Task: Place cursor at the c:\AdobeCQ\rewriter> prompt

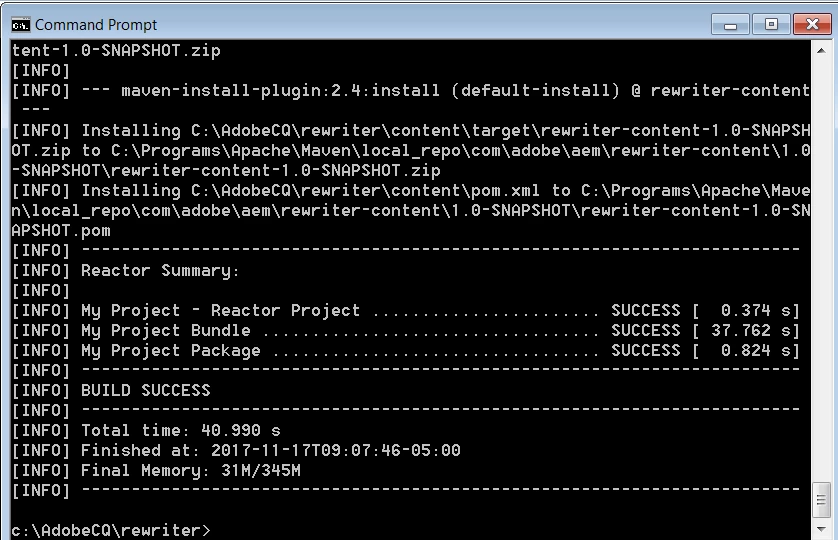Action: coord(111,530)
